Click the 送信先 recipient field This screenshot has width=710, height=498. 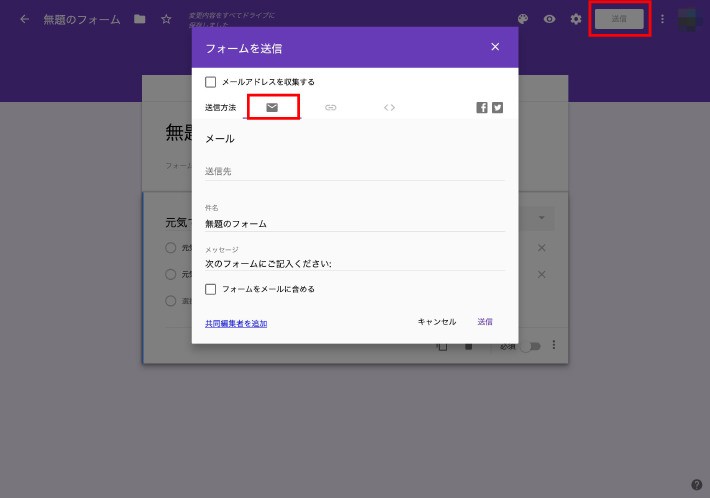coord(355,172)
